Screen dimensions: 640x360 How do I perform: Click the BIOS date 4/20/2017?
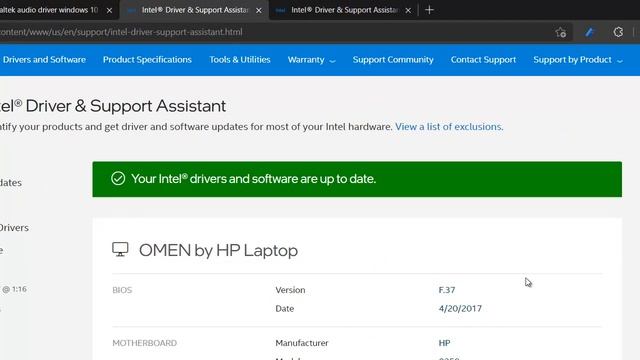(x=460, y=309)
